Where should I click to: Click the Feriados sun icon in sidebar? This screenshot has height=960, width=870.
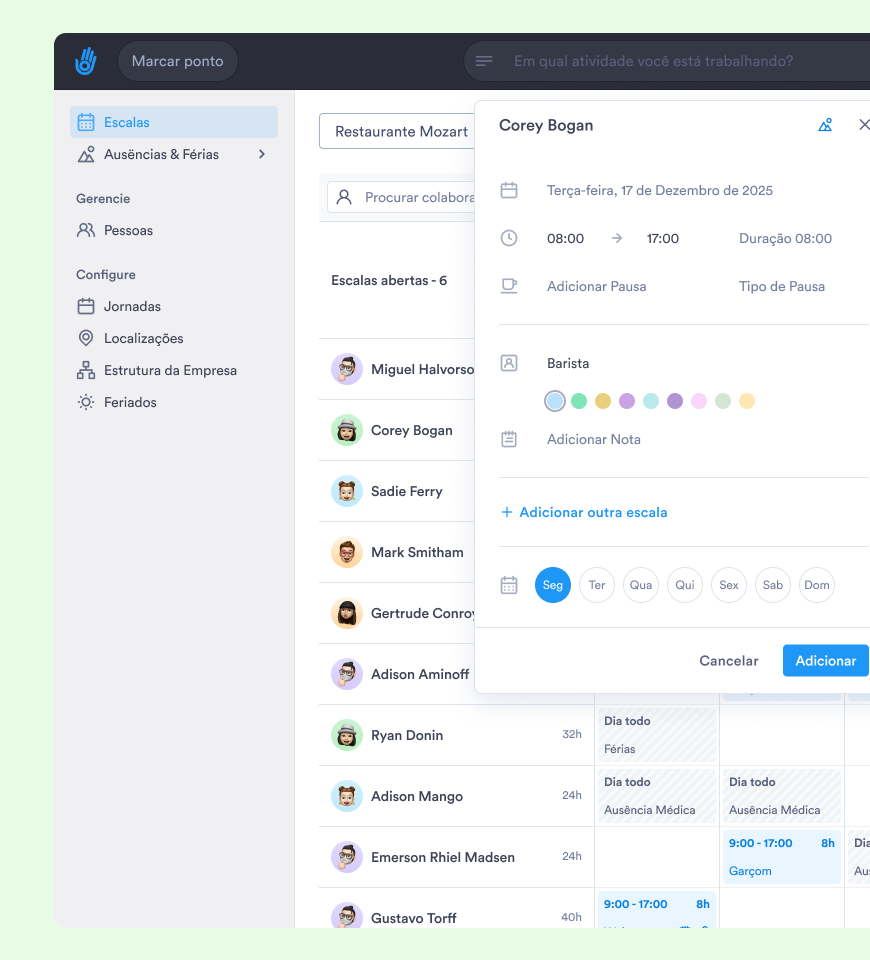coord(86,402)
